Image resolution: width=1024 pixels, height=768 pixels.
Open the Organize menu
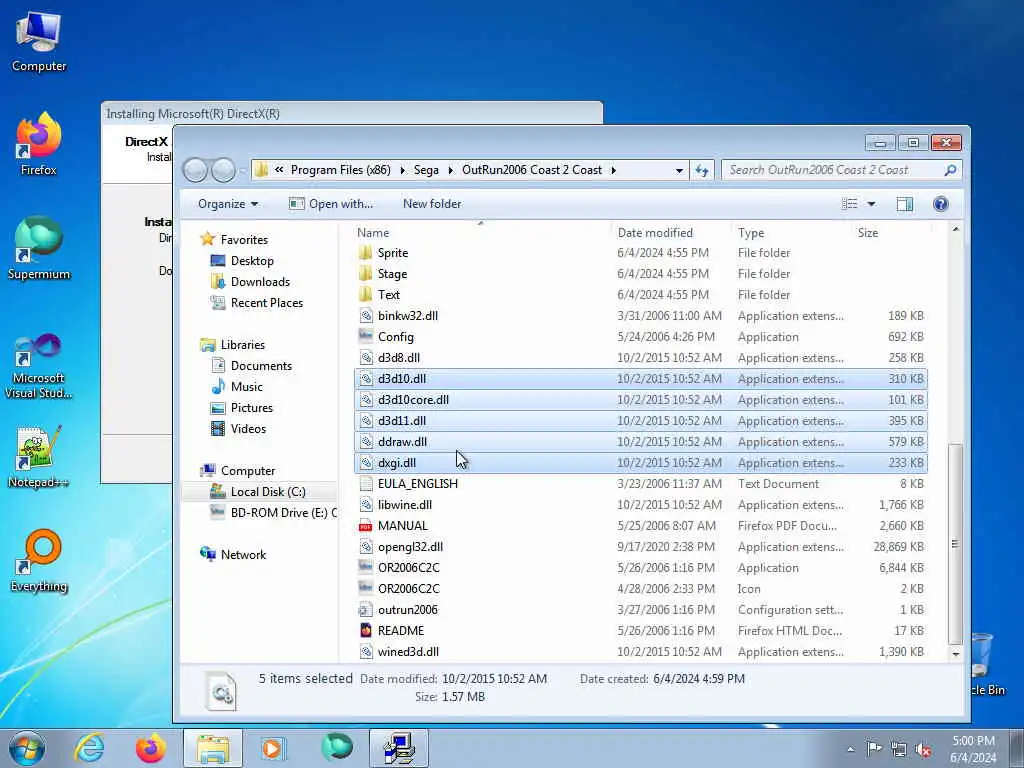pos(228,204)
